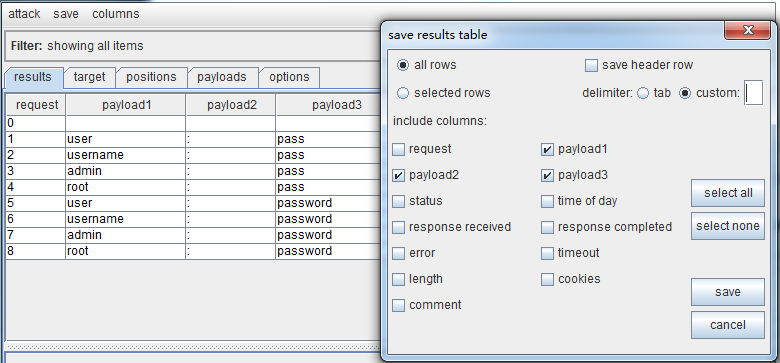Click password cell in row 8
The image size is (780, 363).
tap(328, 251)
